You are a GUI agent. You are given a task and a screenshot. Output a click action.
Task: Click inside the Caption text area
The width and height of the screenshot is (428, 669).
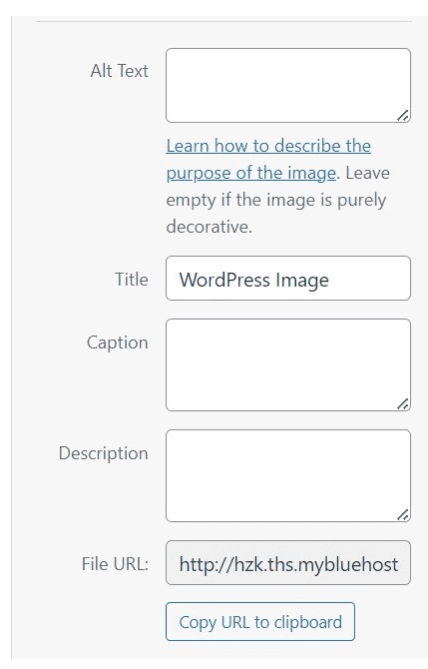[288, 365]
